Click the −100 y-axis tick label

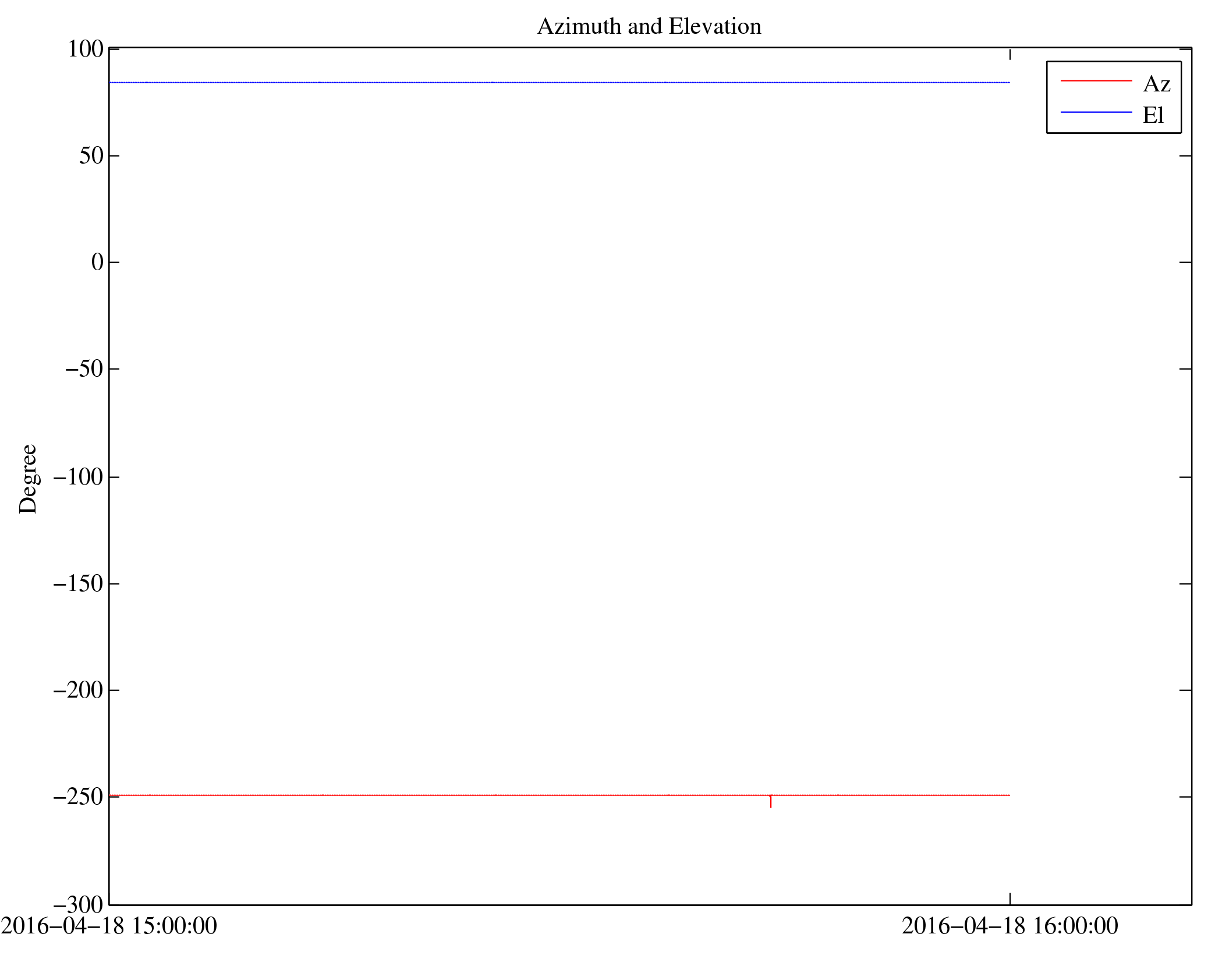point(78,477)
